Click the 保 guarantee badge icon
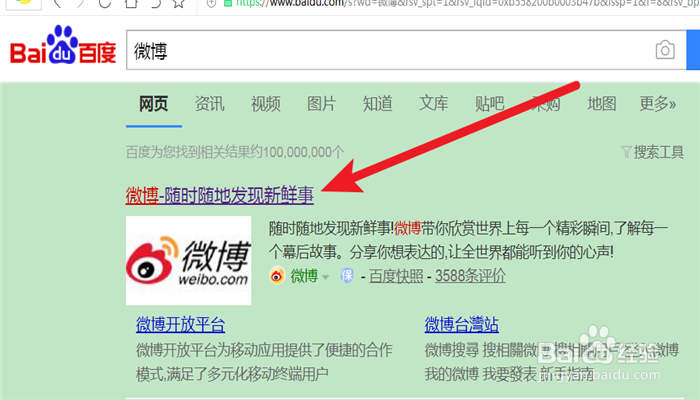The width and height of the screenshot is (700, 400). point(347,275)
